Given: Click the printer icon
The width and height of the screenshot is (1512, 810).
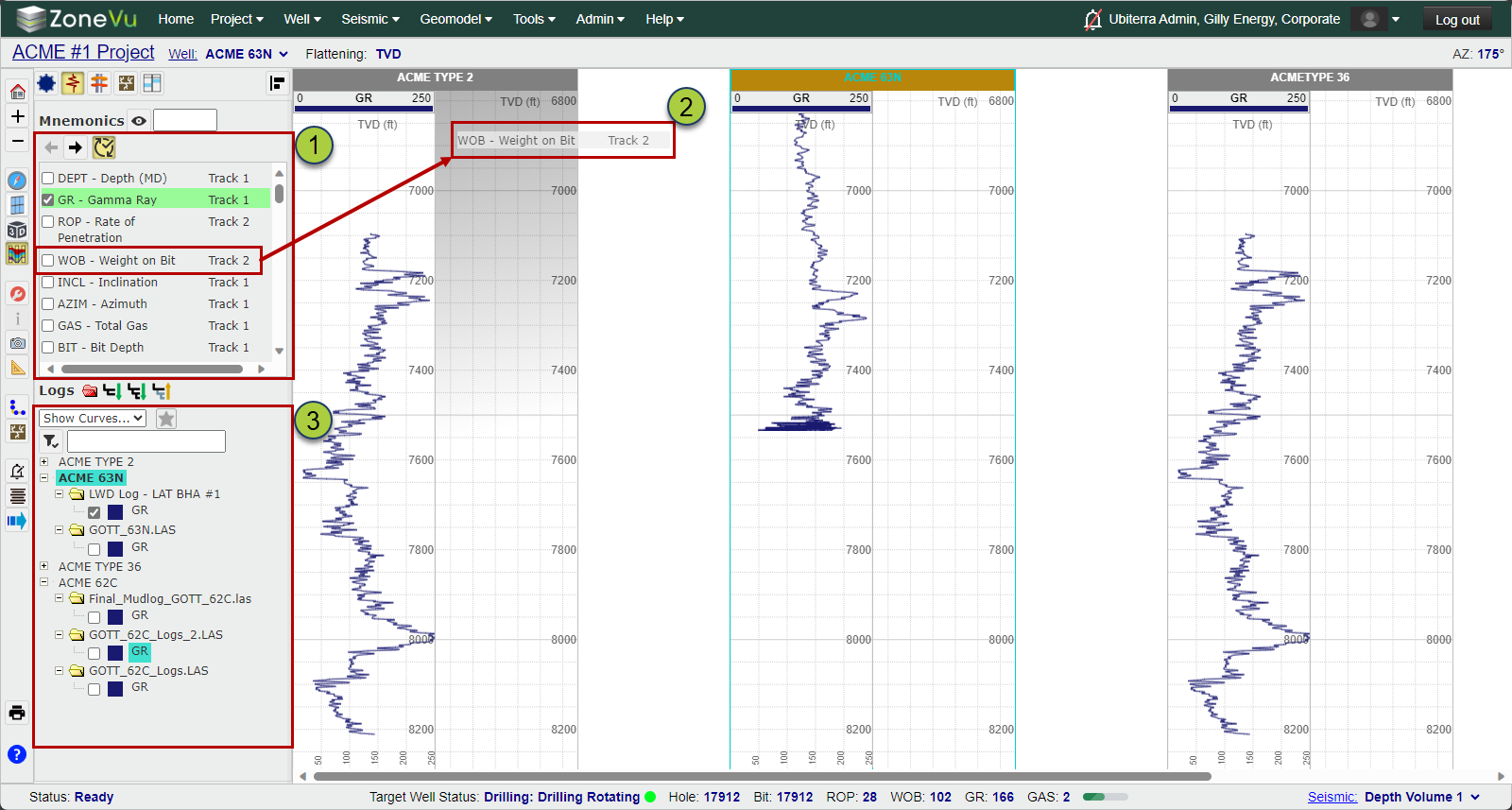Looking at the screenshot, I should (17, 713).
